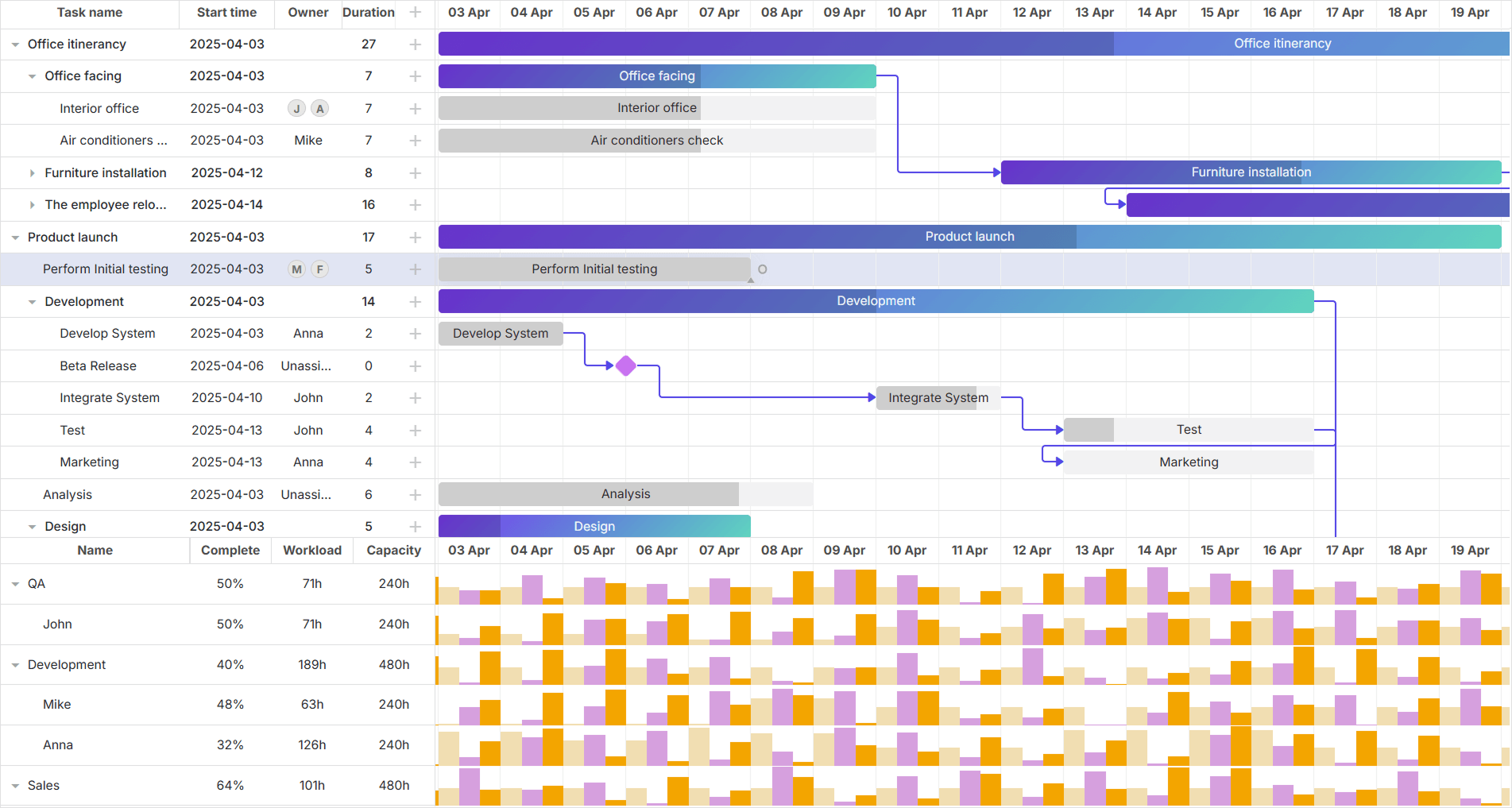This screenshot has width=1512, height=808.
Task: Collapse the QA resource group
Action: click(x=15, y=584)
